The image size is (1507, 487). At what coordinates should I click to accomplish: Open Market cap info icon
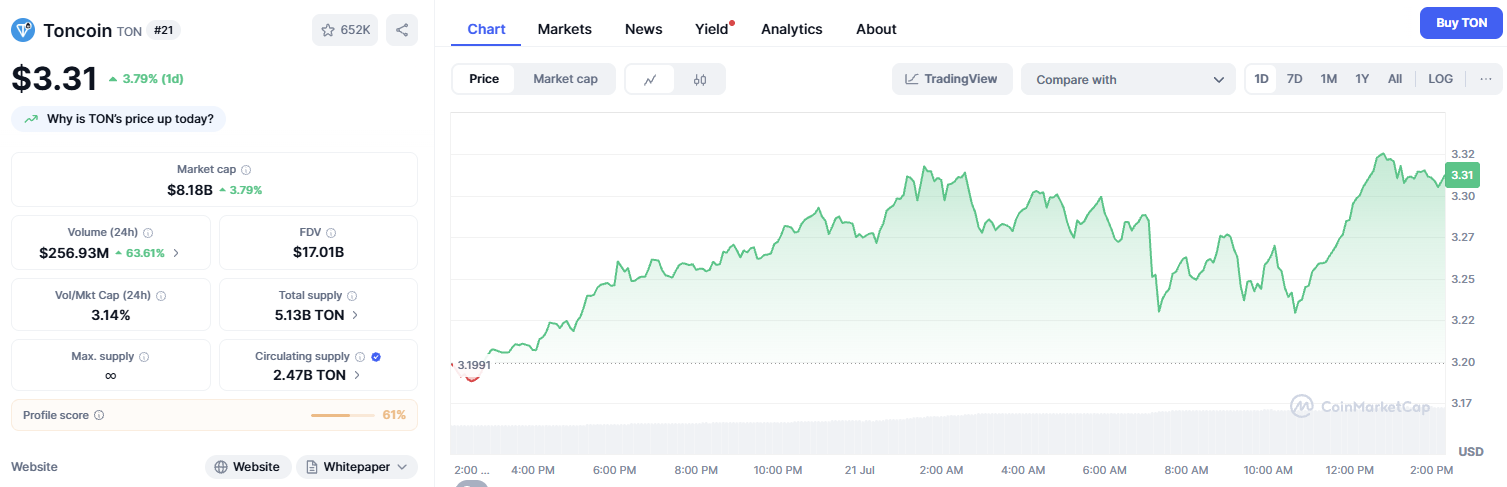246,170
